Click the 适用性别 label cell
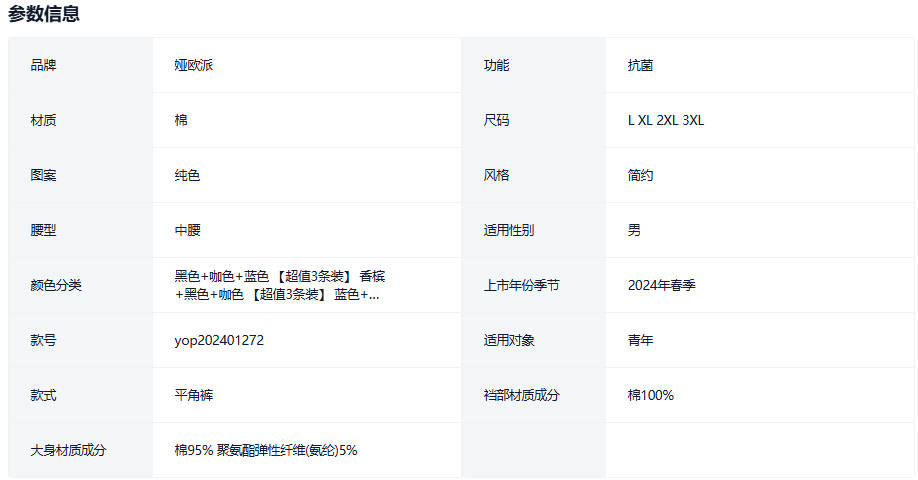 (509, 230)
